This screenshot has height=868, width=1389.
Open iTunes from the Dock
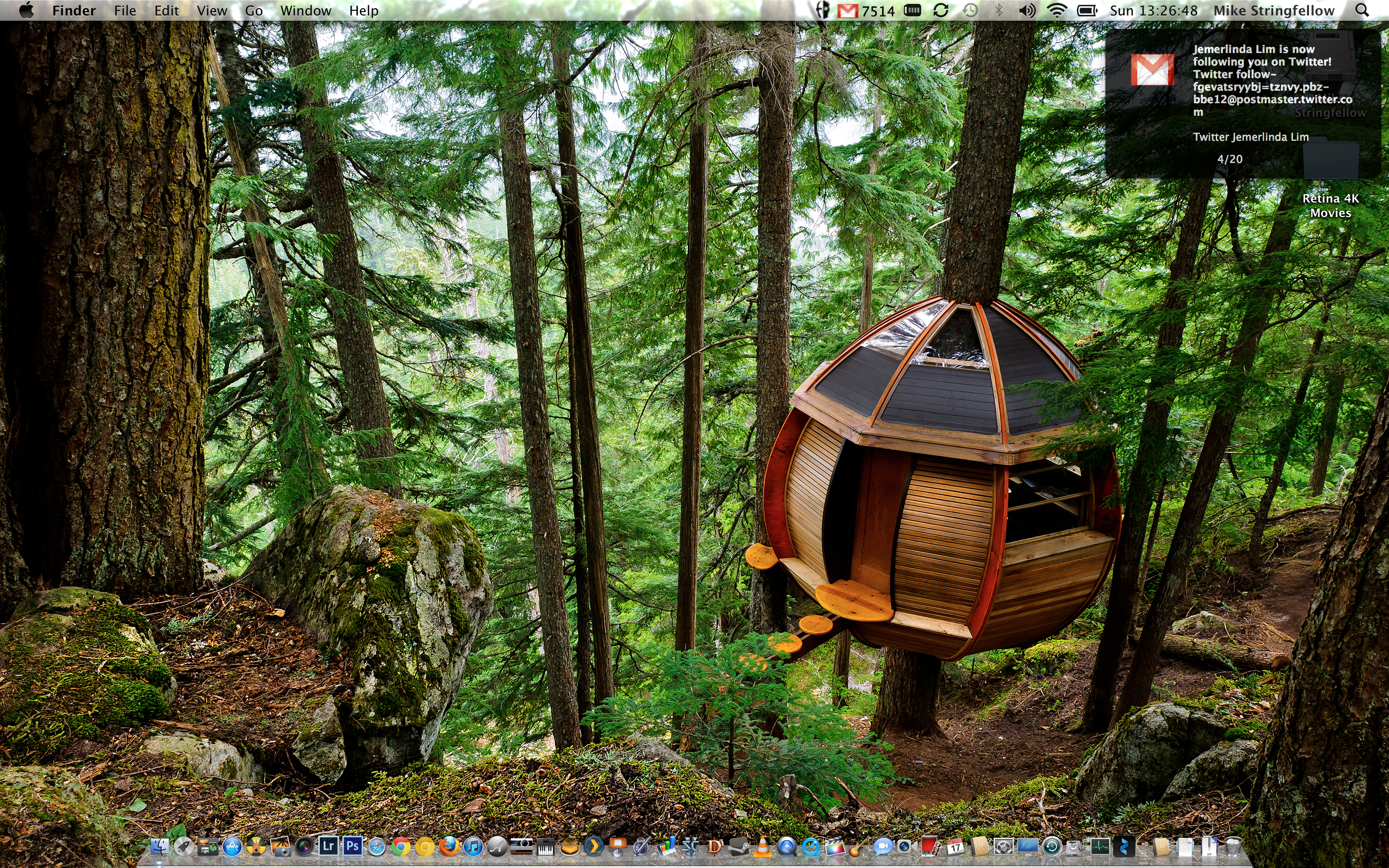473,847
